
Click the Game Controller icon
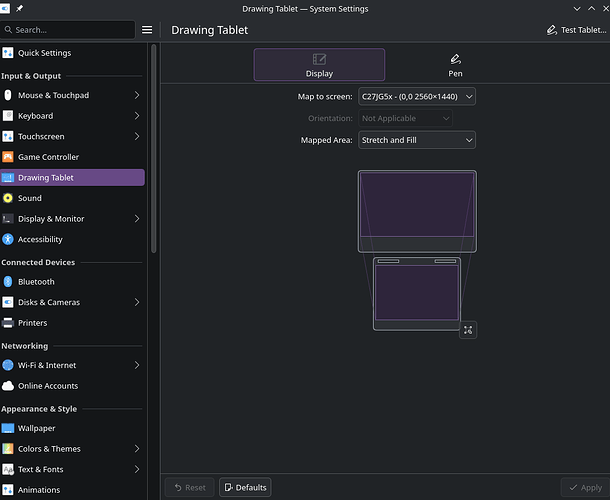(8, 157)
